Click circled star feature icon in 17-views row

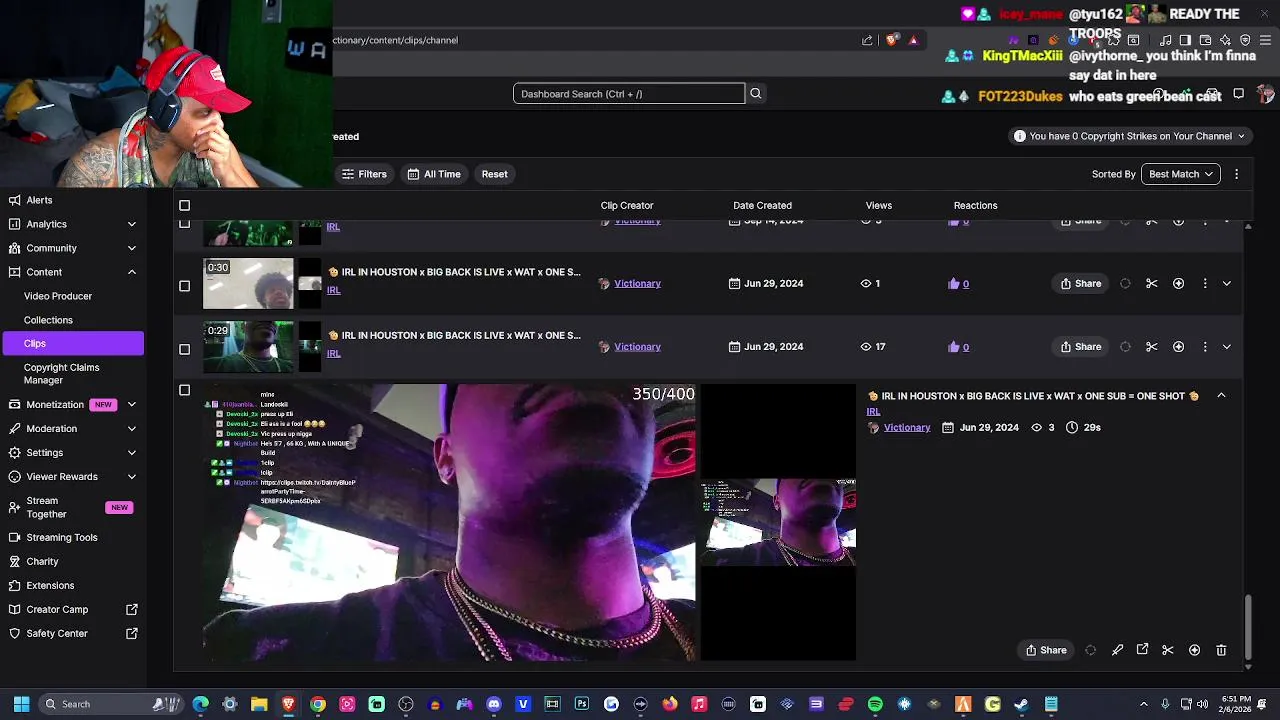click(x=1179, y=347)
